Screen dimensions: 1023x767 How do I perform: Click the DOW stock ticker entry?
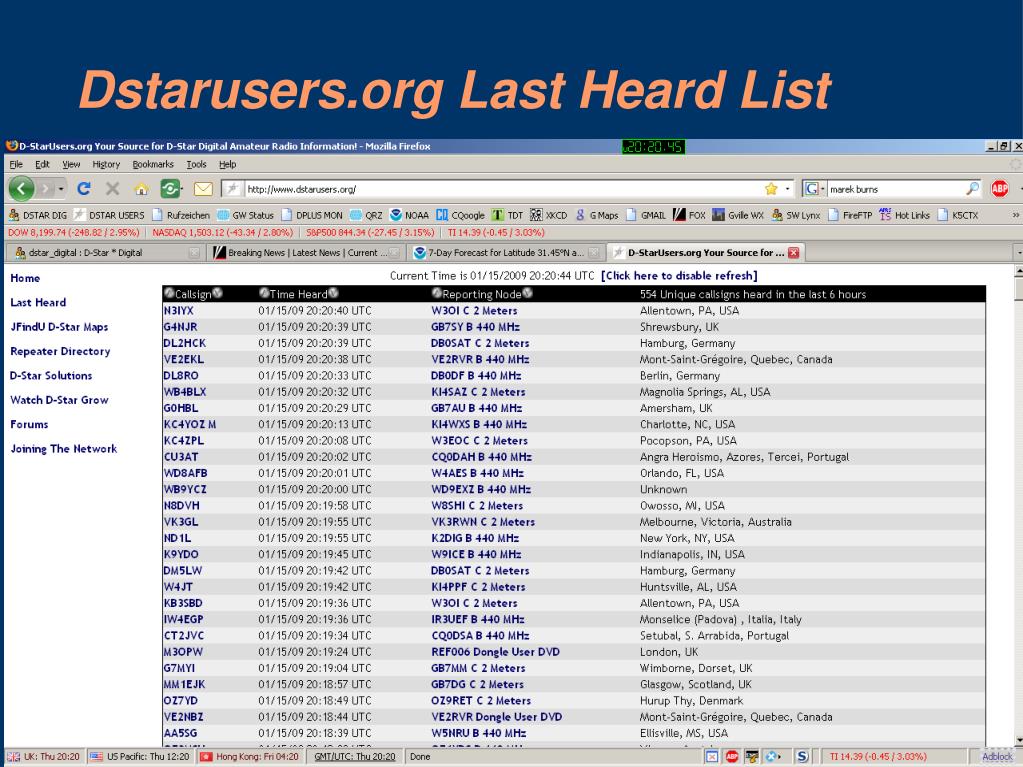click(74, 233)
